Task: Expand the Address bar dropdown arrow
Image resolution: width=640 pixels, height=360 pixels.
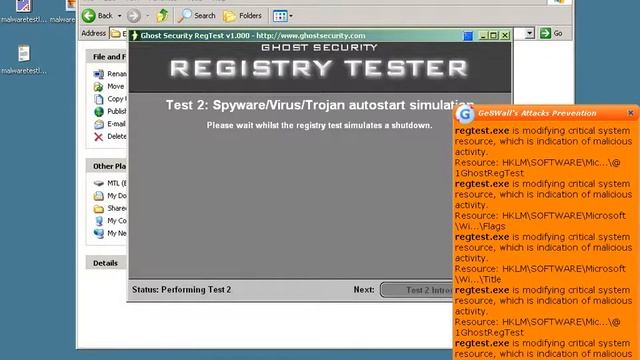Action: pos(529,33)
